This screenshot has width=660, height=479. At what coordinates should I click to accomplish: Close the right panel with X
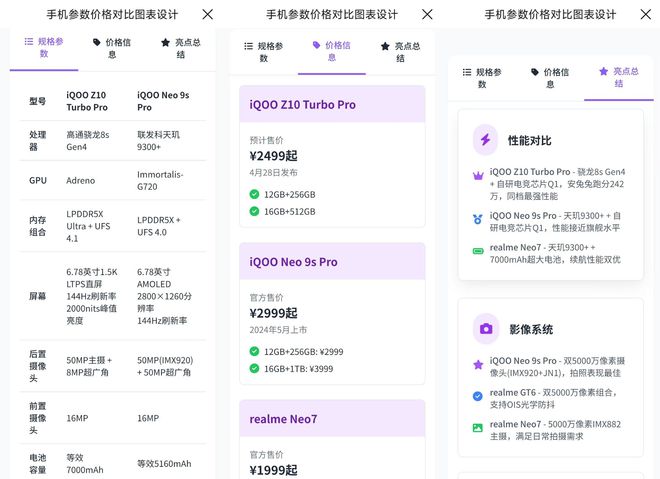pyautogui.click(x=646, y=15)
